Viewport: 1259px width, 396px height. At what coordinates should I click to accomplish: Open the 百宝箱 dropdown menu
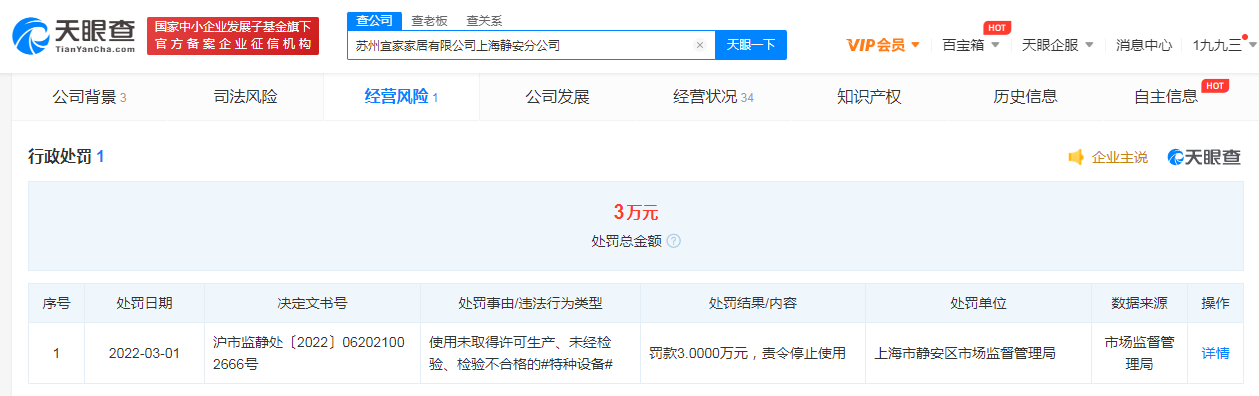[970, 45]
